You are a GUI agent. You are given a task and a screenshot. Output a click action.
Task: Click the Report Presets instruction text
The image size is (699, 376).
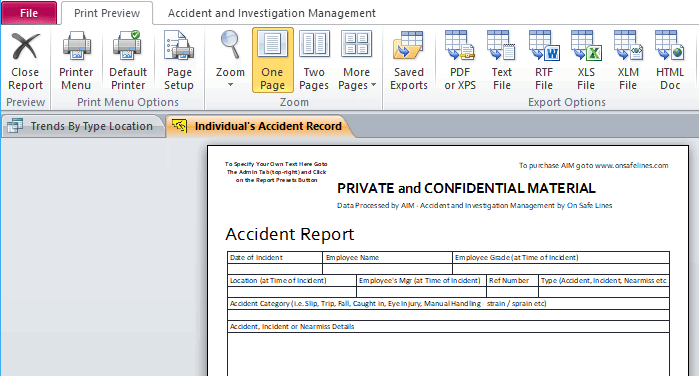[x=276, y=172]
